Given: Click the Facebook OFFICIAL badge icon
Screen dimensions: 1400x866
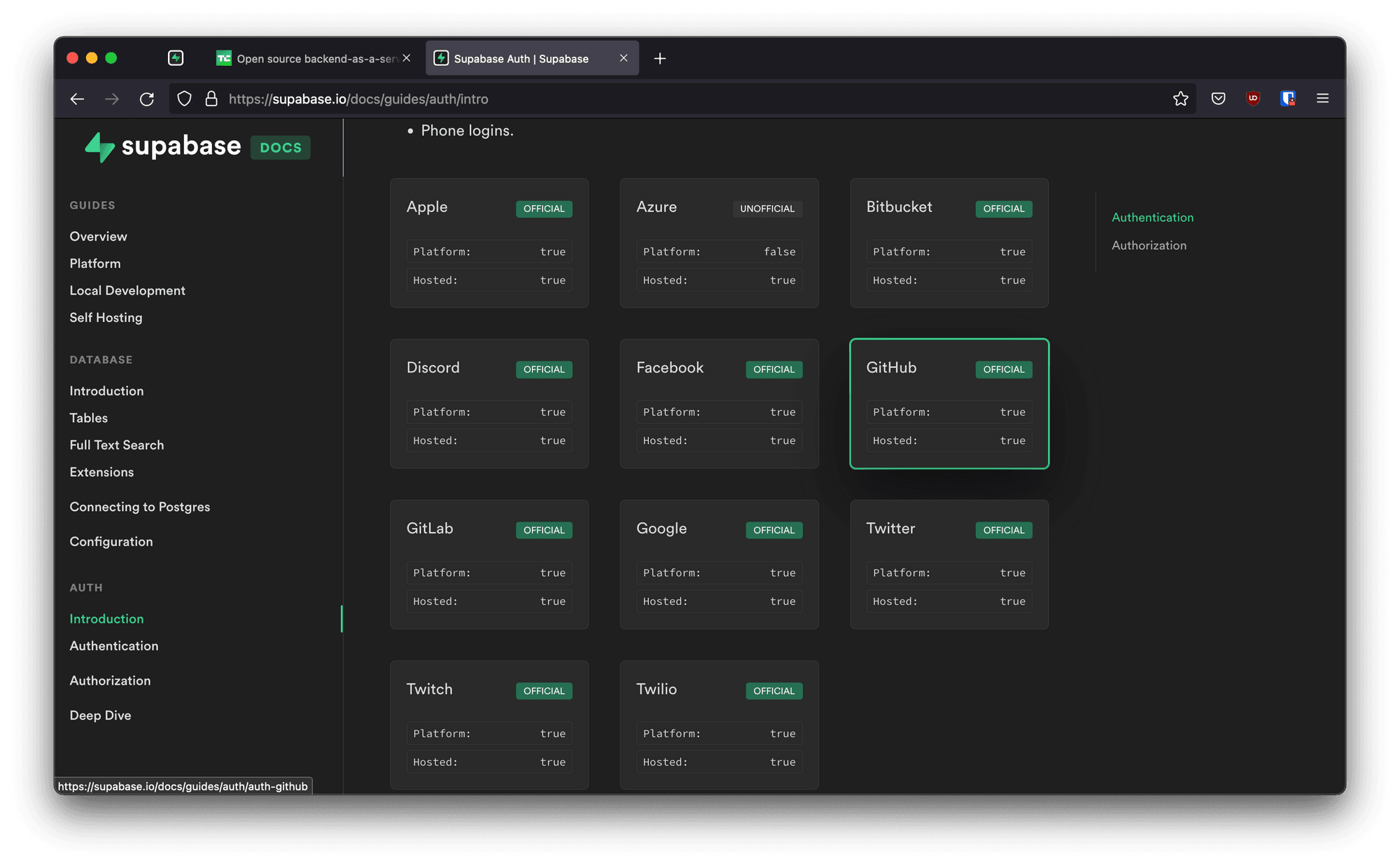Looking at the screenshot, I should (x=774, y=368).
